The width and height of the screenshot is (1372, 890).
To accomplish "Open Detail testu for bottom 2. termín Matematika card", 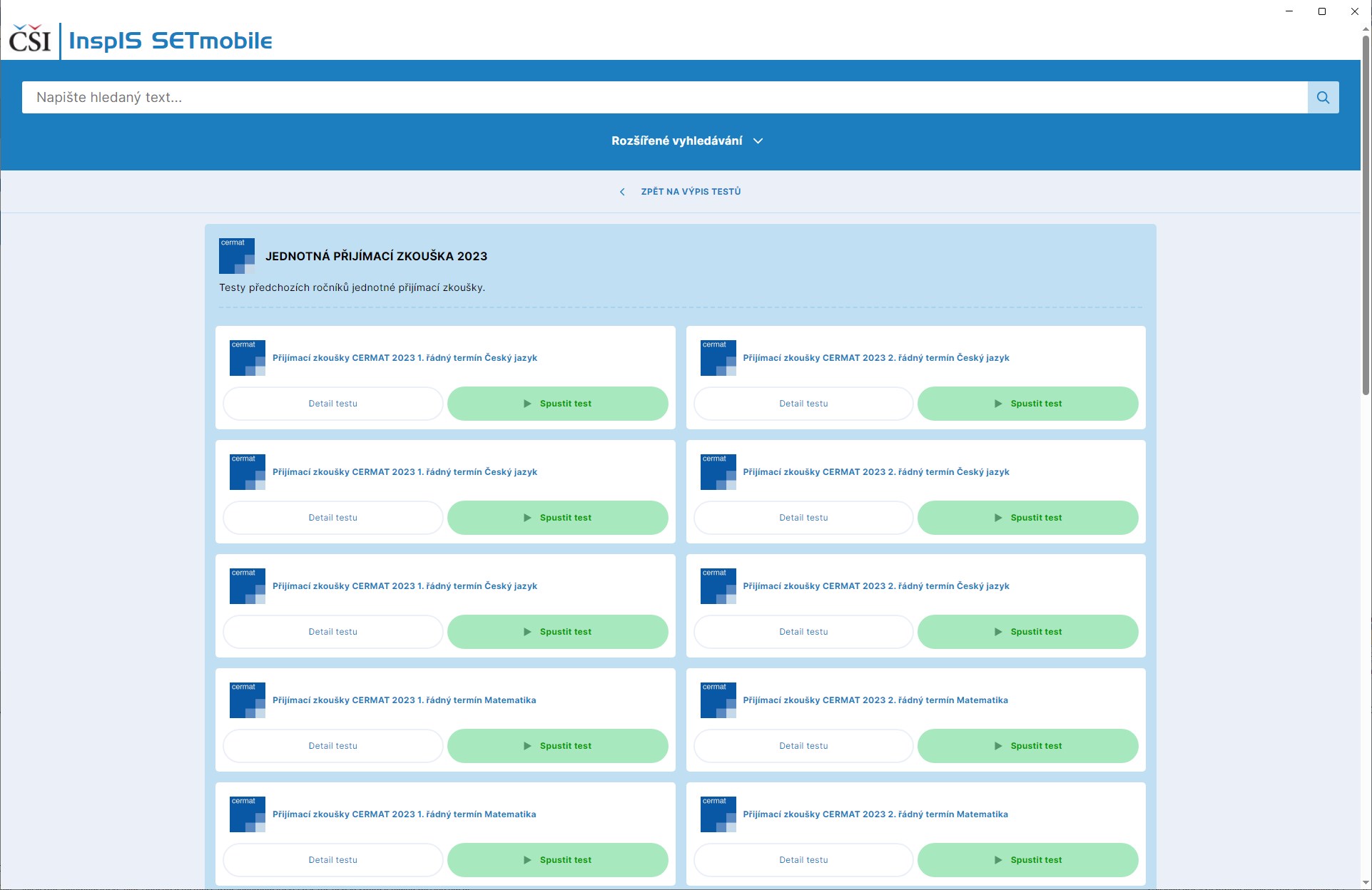I will [x=803, y=860].
